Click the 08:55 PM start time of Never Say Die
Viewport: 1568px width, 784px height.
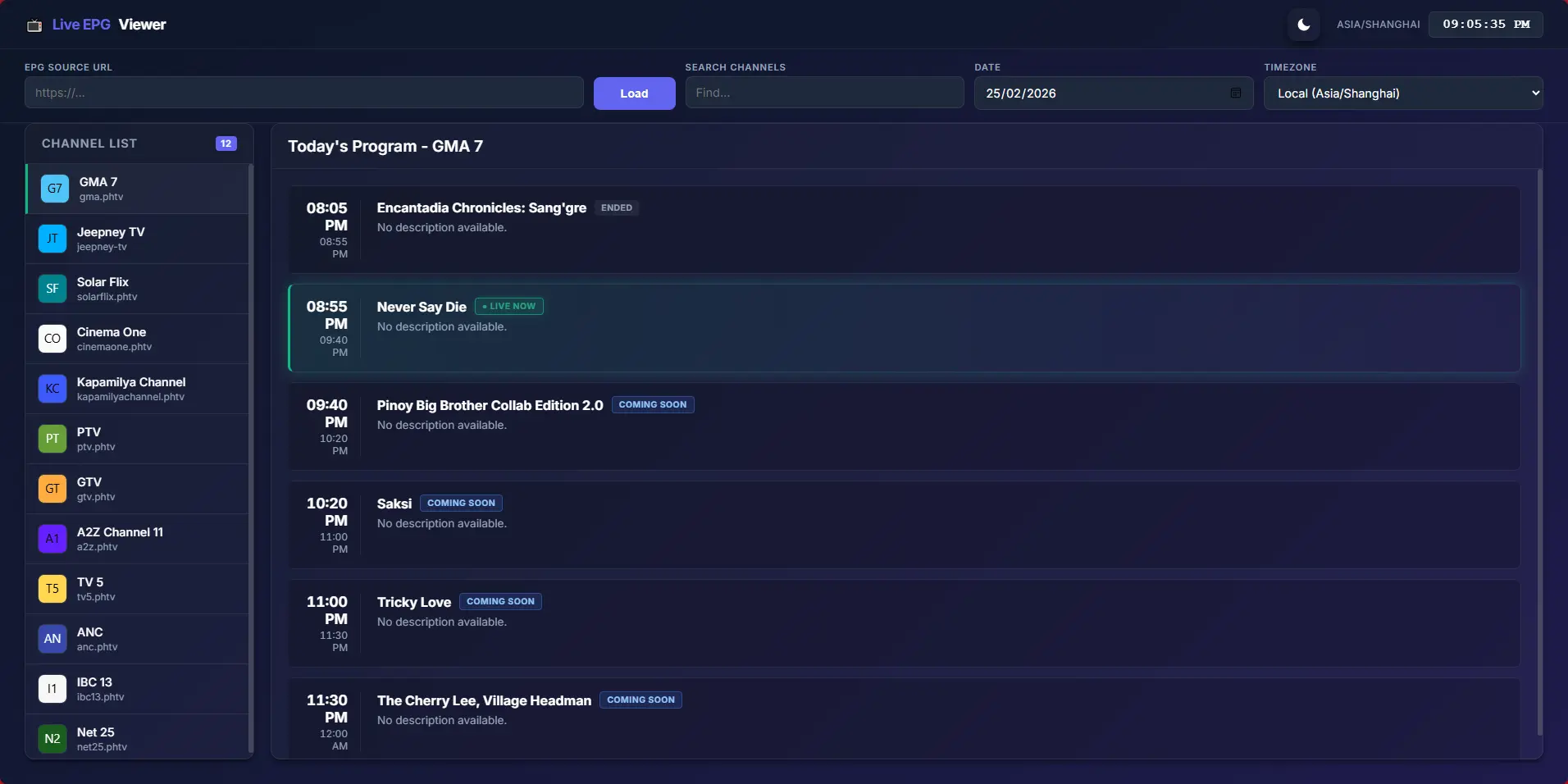pos(327,315)
